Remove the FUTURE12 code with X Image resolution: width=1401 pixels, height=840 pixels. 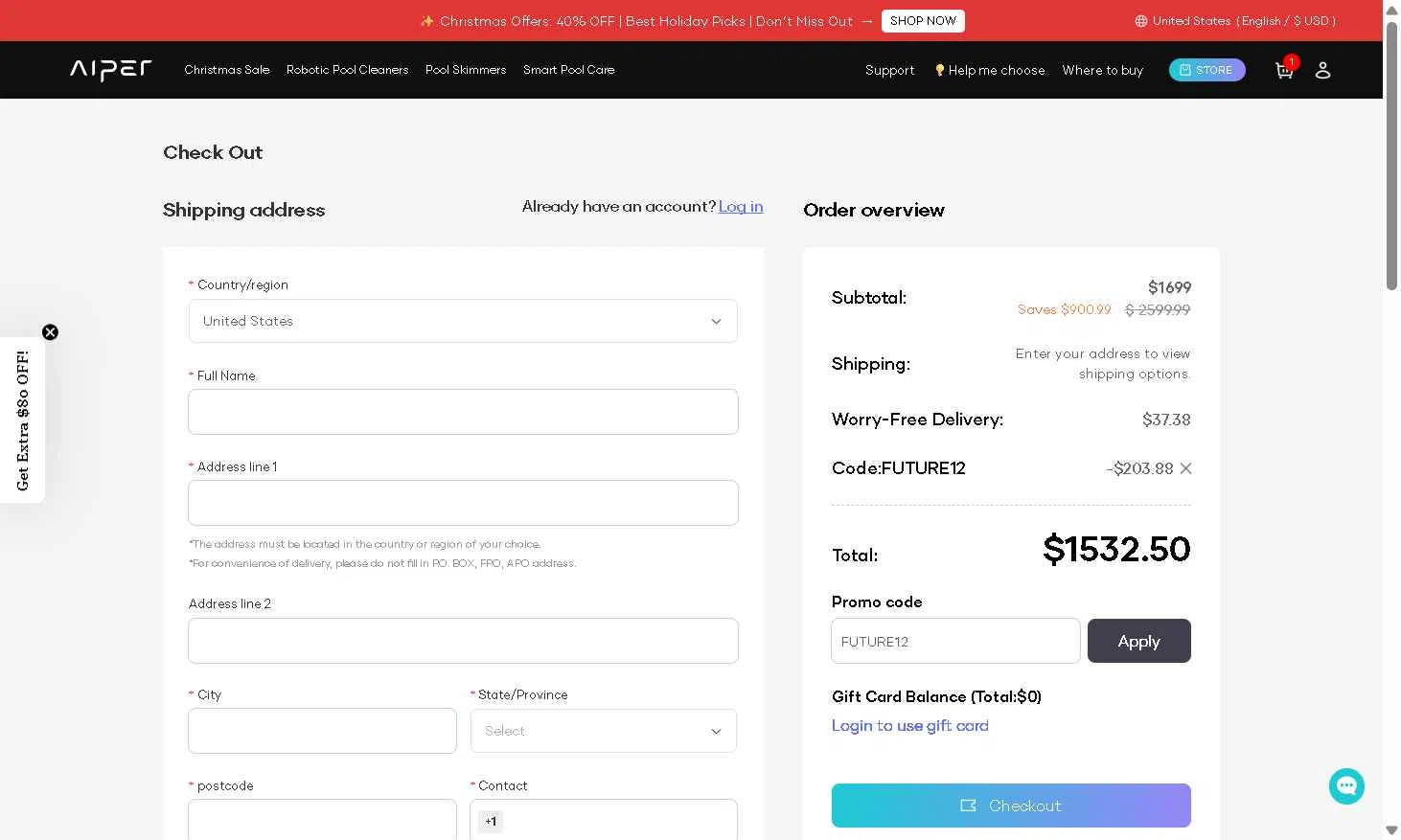tap(1185, 468)
